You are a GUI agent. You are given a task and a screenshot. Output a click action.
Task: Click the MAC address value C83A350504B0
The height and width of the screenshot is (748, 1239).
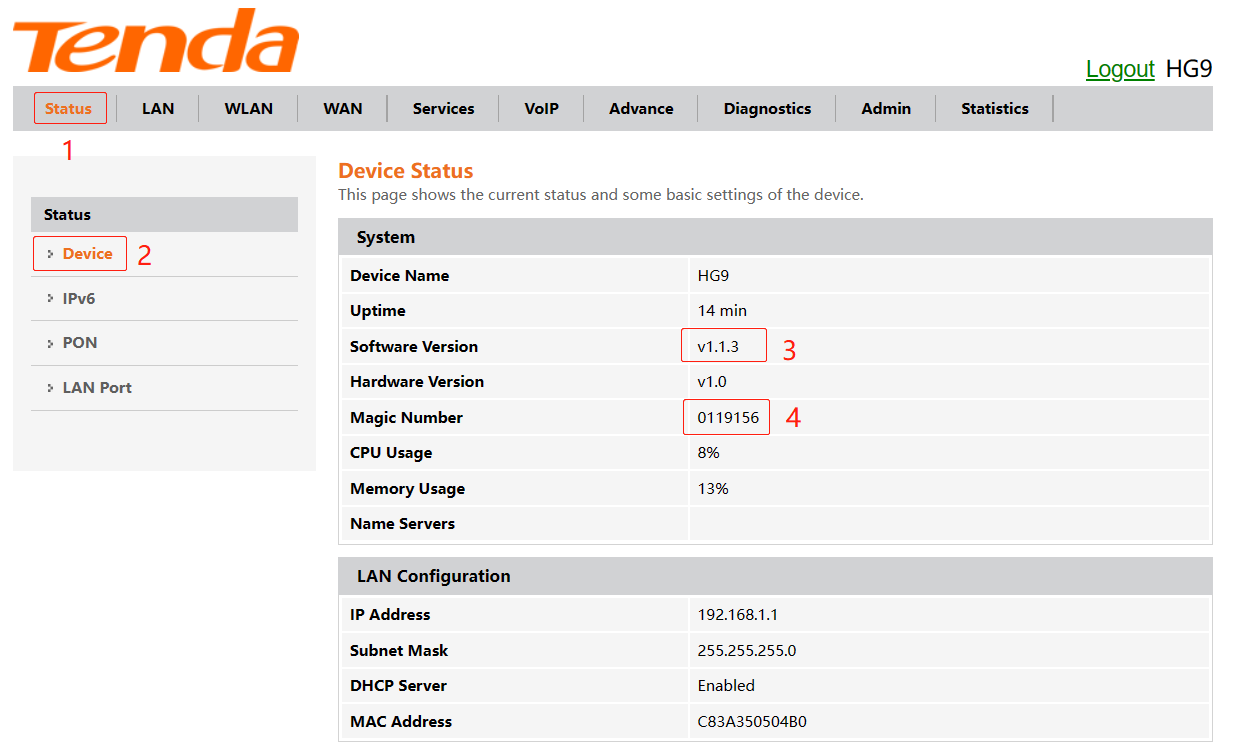tap(752, 721)
